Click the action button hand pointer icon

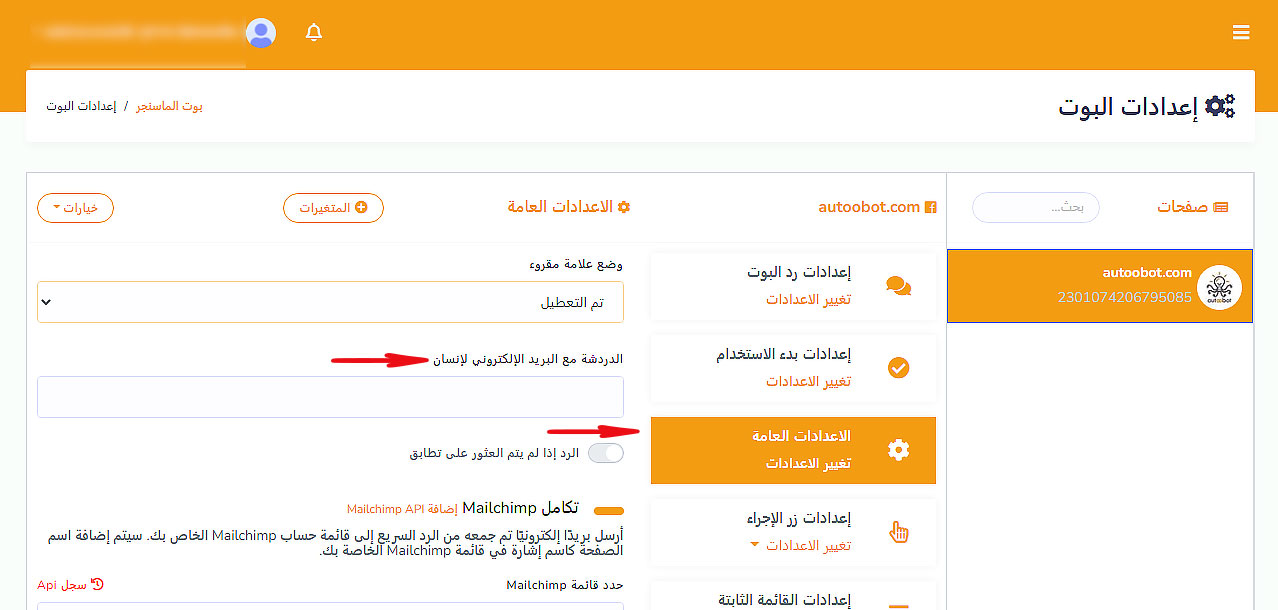(x=898, y=532)
